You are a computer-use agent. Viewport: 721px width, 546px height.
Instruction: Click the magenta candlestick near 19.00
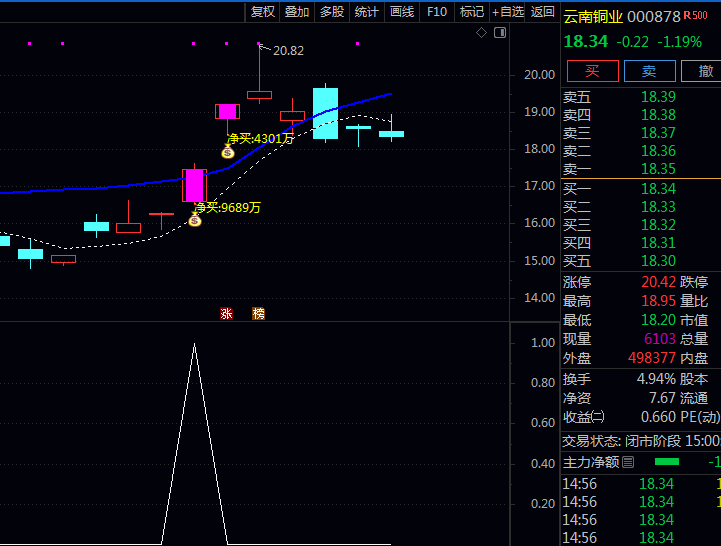click(227, 111)
